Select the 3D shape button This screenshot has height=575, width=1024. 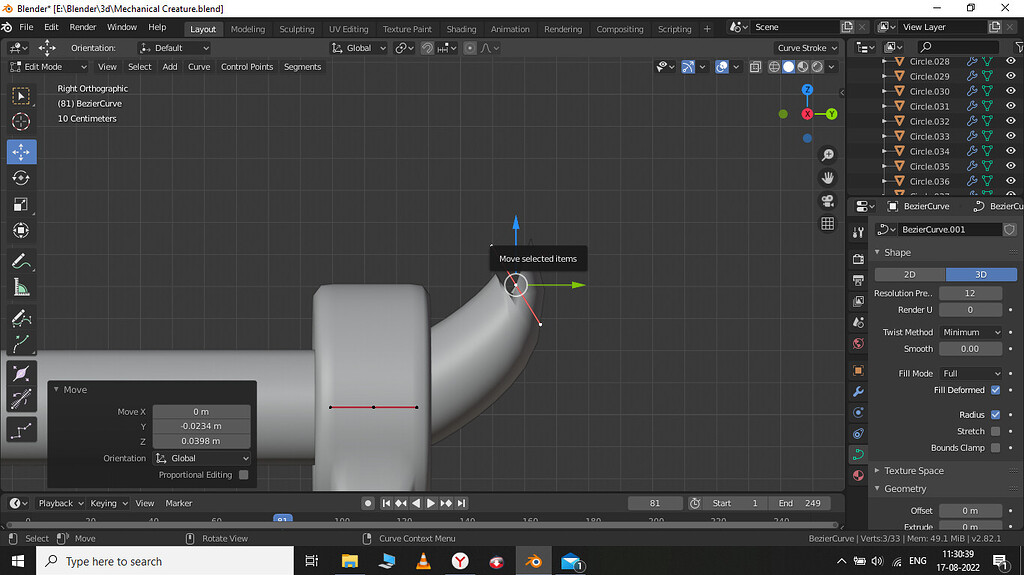pos(981,274)
